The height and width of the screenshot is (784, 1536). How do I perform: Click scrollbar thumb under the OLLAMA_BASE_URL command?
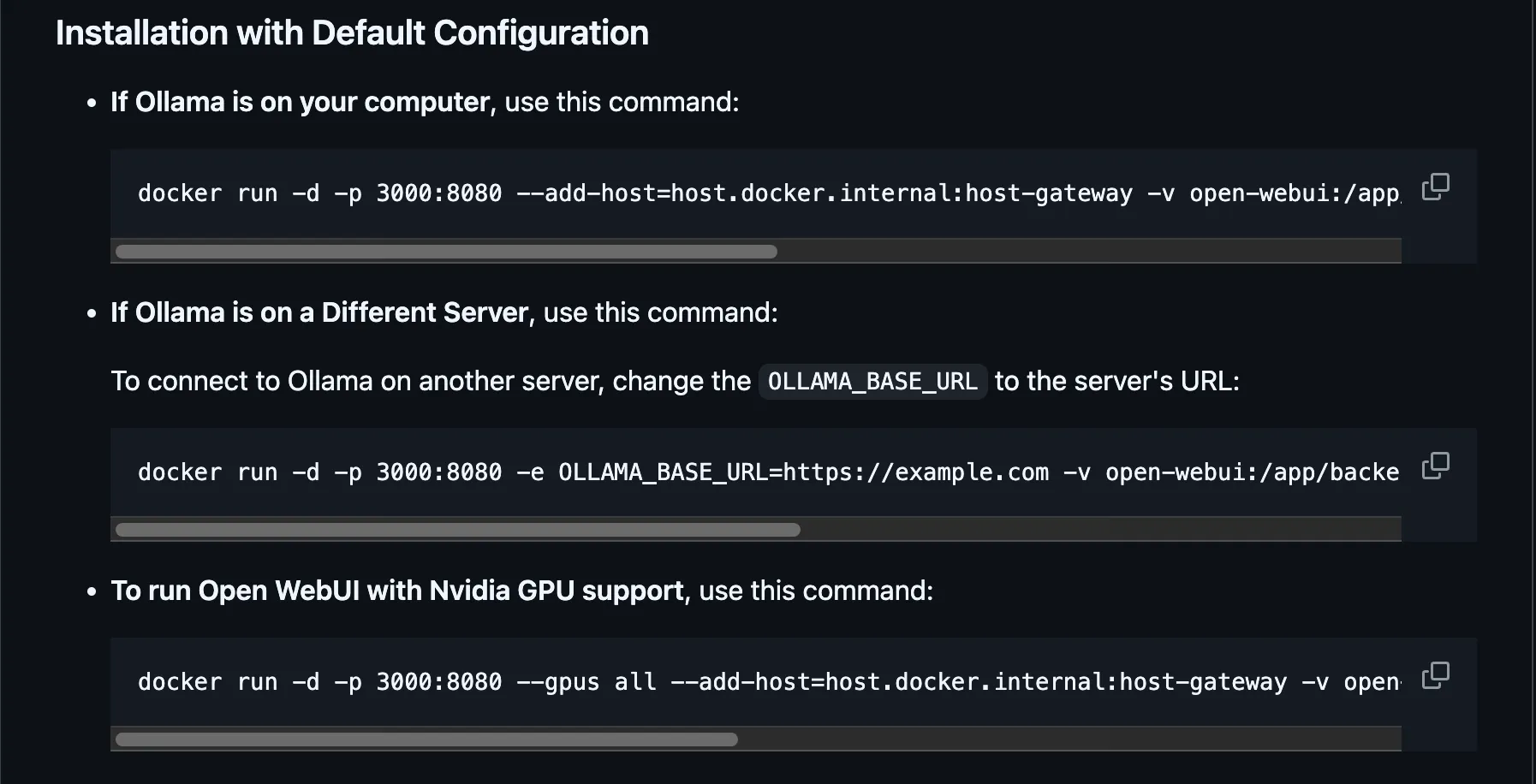point(457,530)
